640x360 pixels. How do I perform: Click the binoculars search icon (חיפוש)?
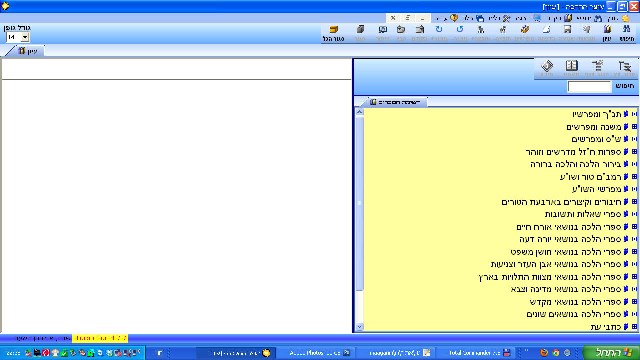tap(626, 33)
